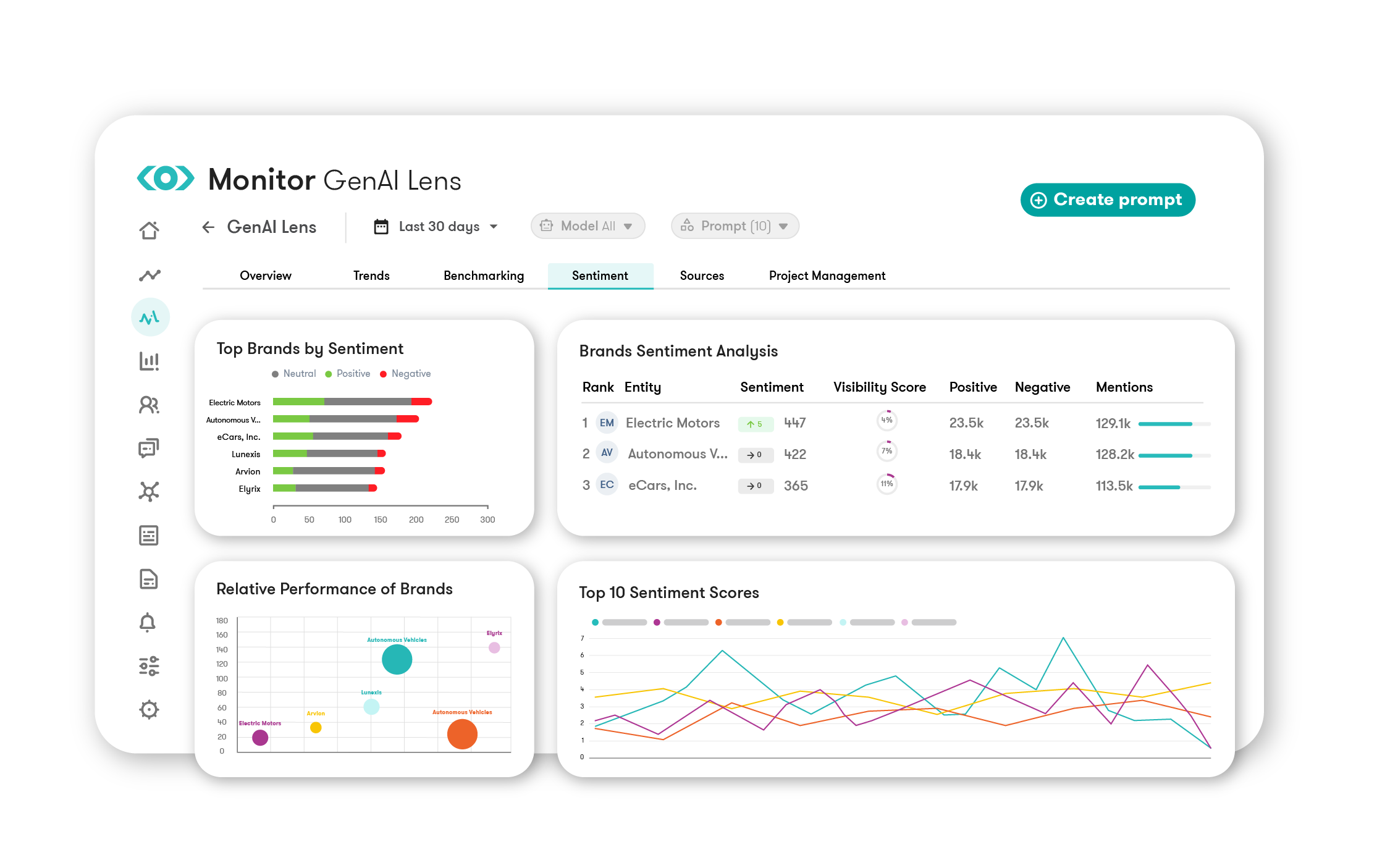Expand the Last 30 days date dropdown
This screenshot has height=868, width=1390.
point(436,227)
